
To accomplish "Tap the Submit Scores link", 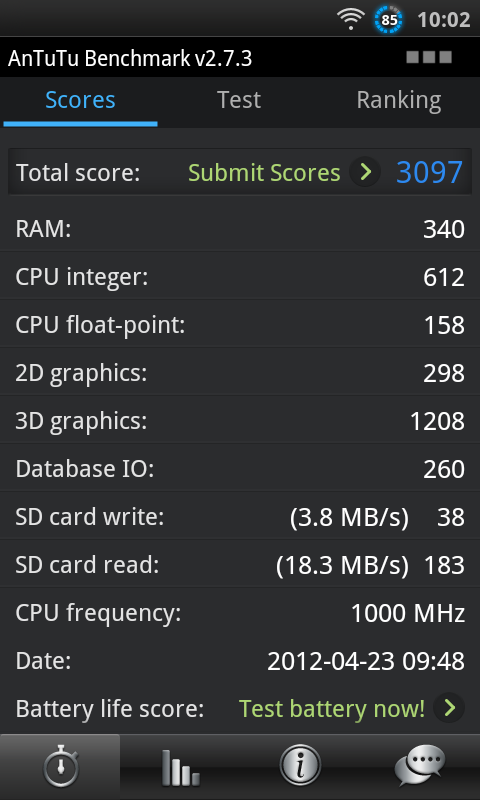I will click(x=264, y=173).
